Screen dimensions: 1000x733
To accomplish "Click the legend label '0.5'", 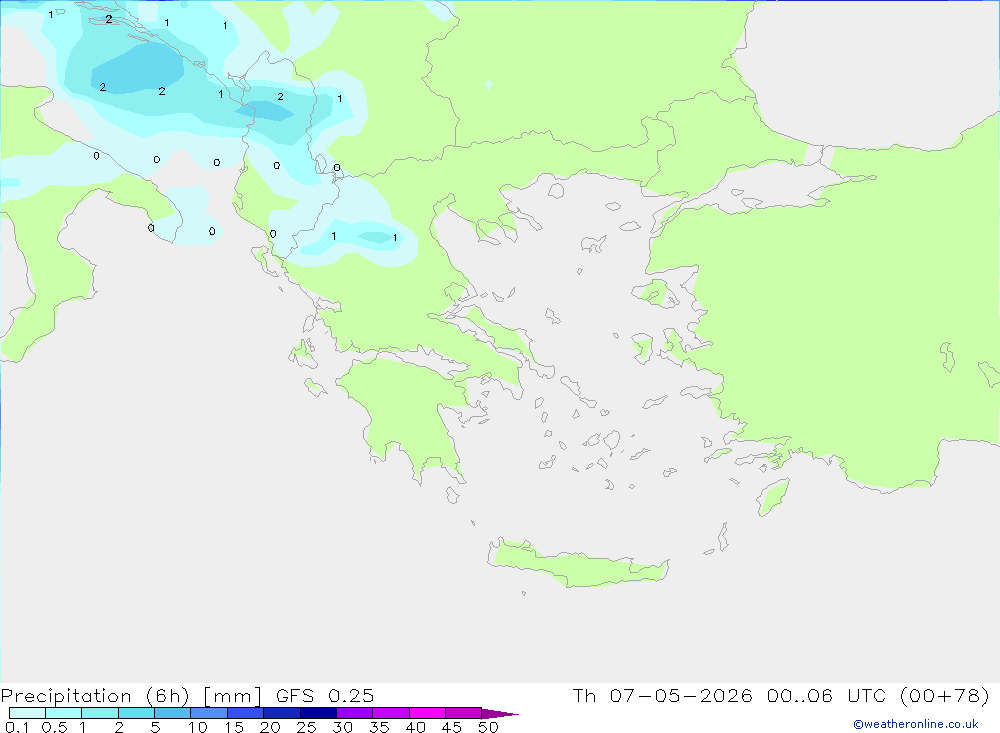I will pos(54,727).
